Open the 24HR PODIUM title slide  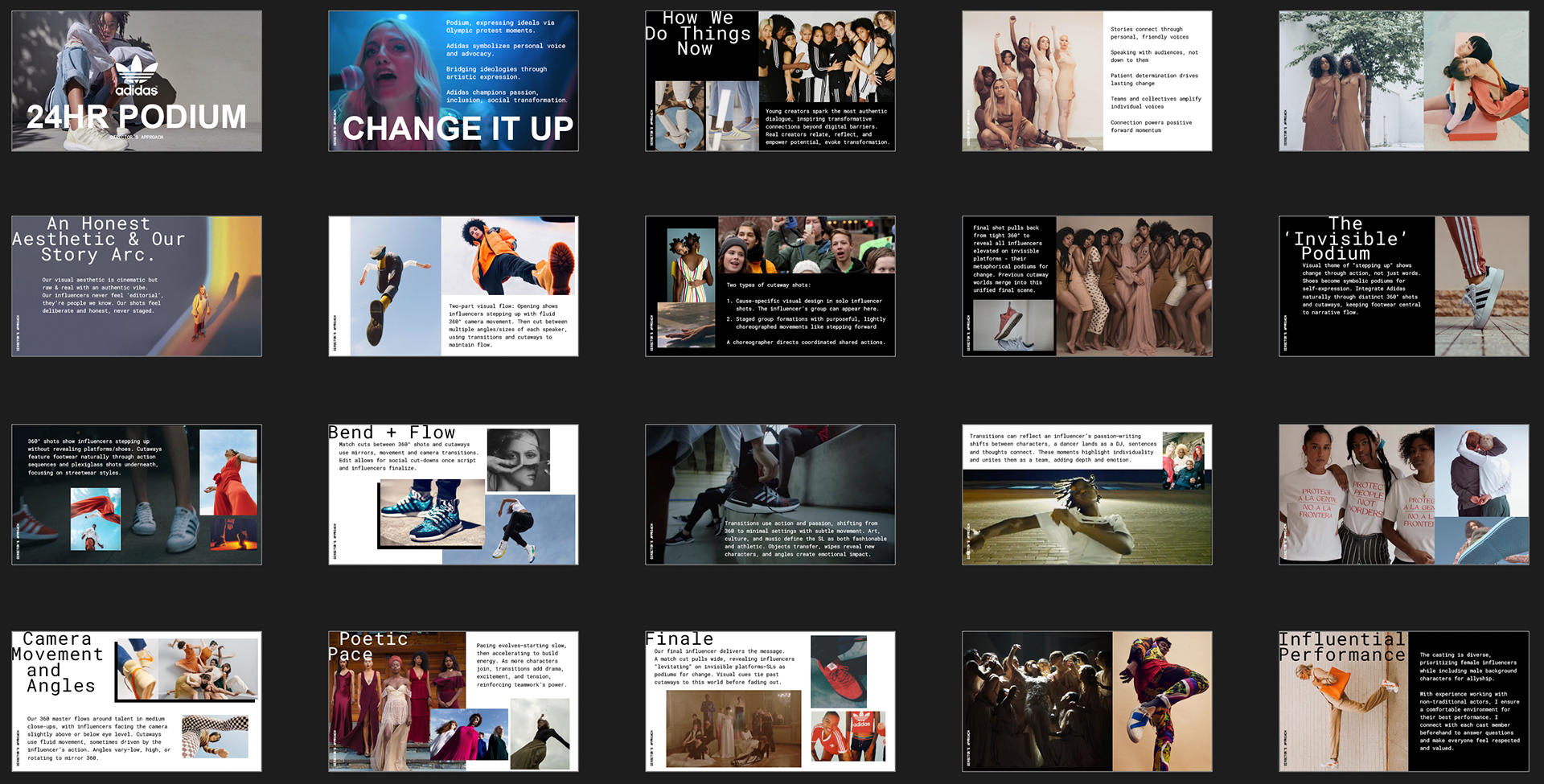click(x=137, y=80)
